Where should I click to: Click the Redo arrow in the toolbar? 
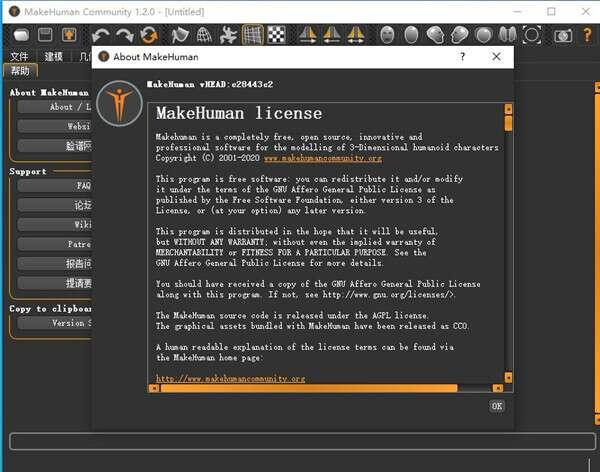coord(124,35)
